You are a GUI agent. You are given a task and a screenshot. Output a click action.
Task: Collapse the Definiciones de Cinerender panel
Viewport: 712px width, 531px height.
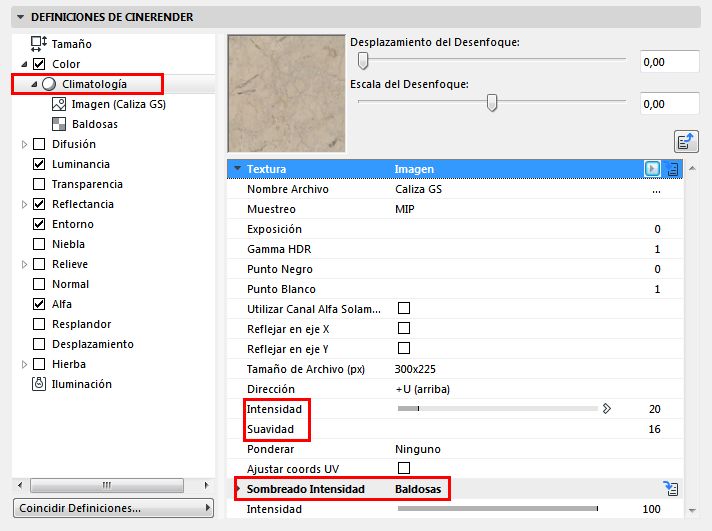[x=20, y=17]
